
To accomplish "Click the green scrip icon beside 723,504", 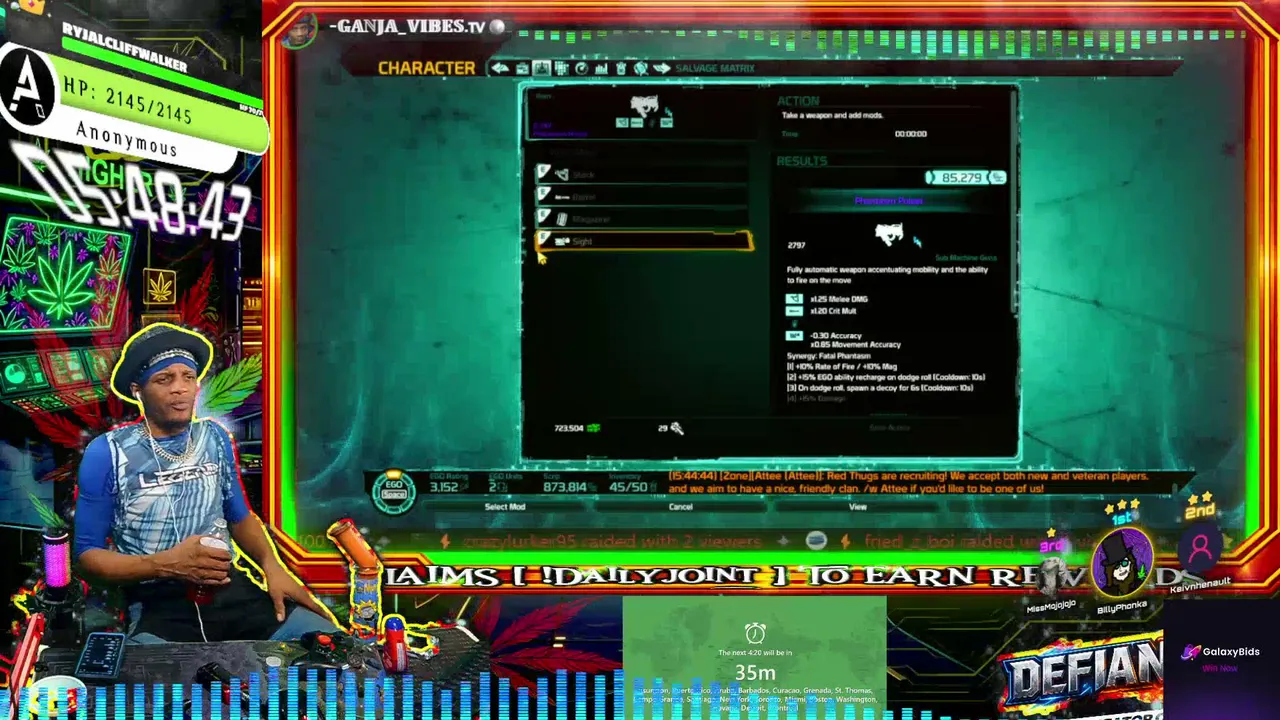I will click(593, 428).
